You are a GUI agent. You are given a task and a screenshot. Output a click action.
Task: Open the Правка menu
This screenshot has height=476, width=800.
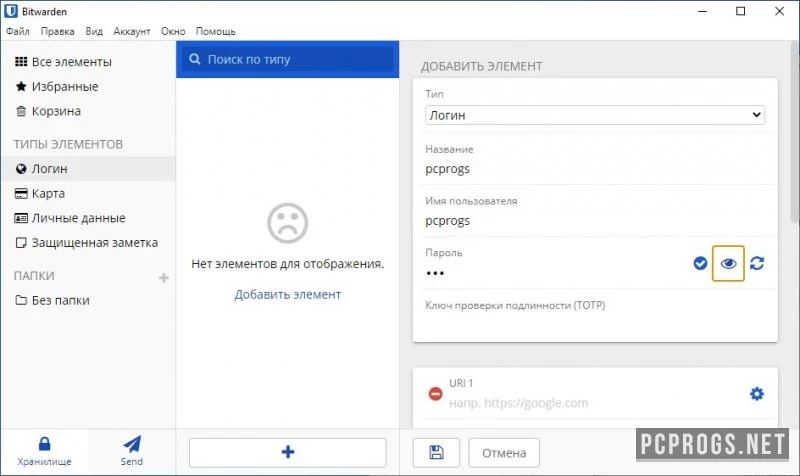point(58,32)
